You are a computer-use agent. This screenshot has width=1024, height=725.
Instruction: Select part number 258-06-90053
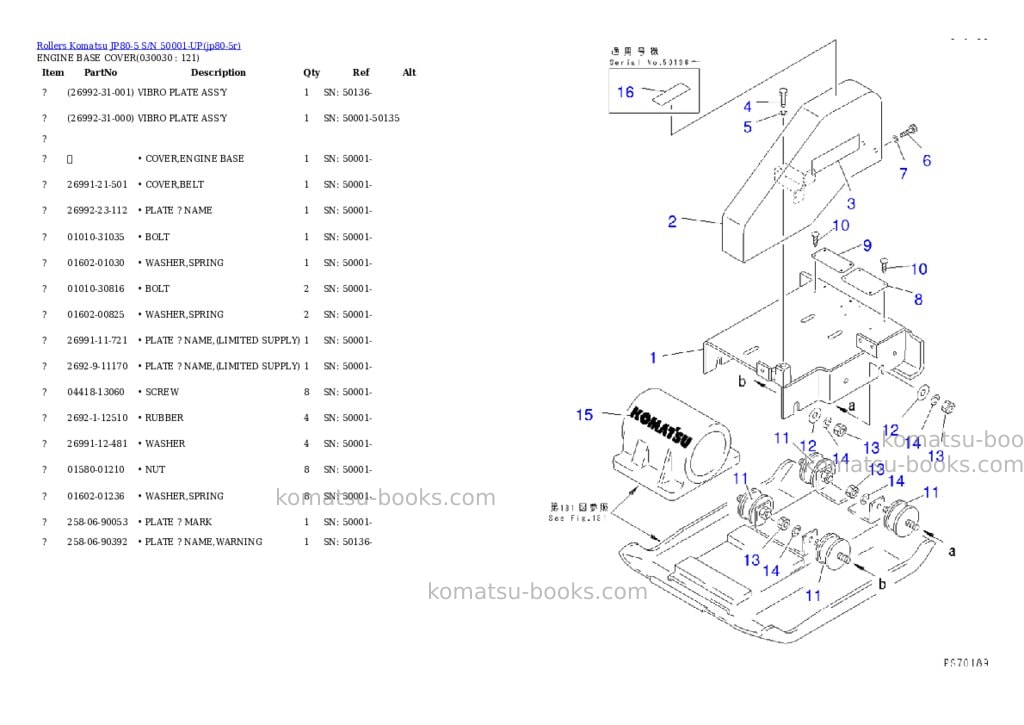pos(97,522)
